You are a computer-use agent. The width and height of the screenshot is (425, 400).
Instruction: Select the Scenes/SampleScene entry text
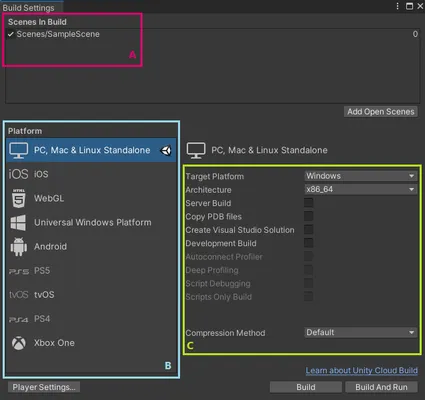pyautogui.click(x=58, y=34)
